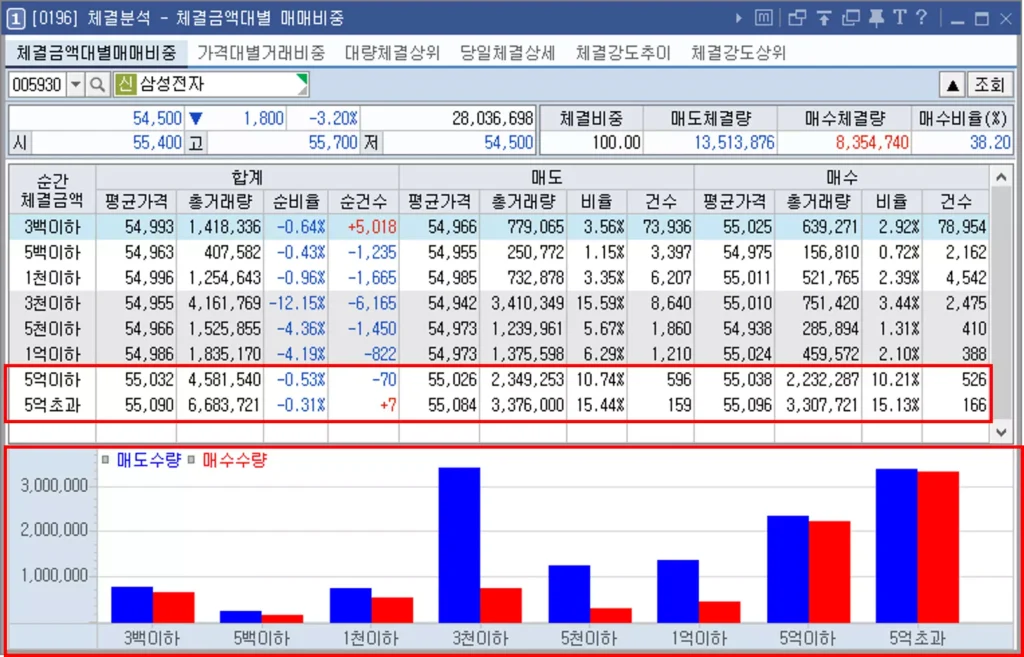Click the table scrollbar up arrow
1024x657 pixels.
(x=1001, y=176)
